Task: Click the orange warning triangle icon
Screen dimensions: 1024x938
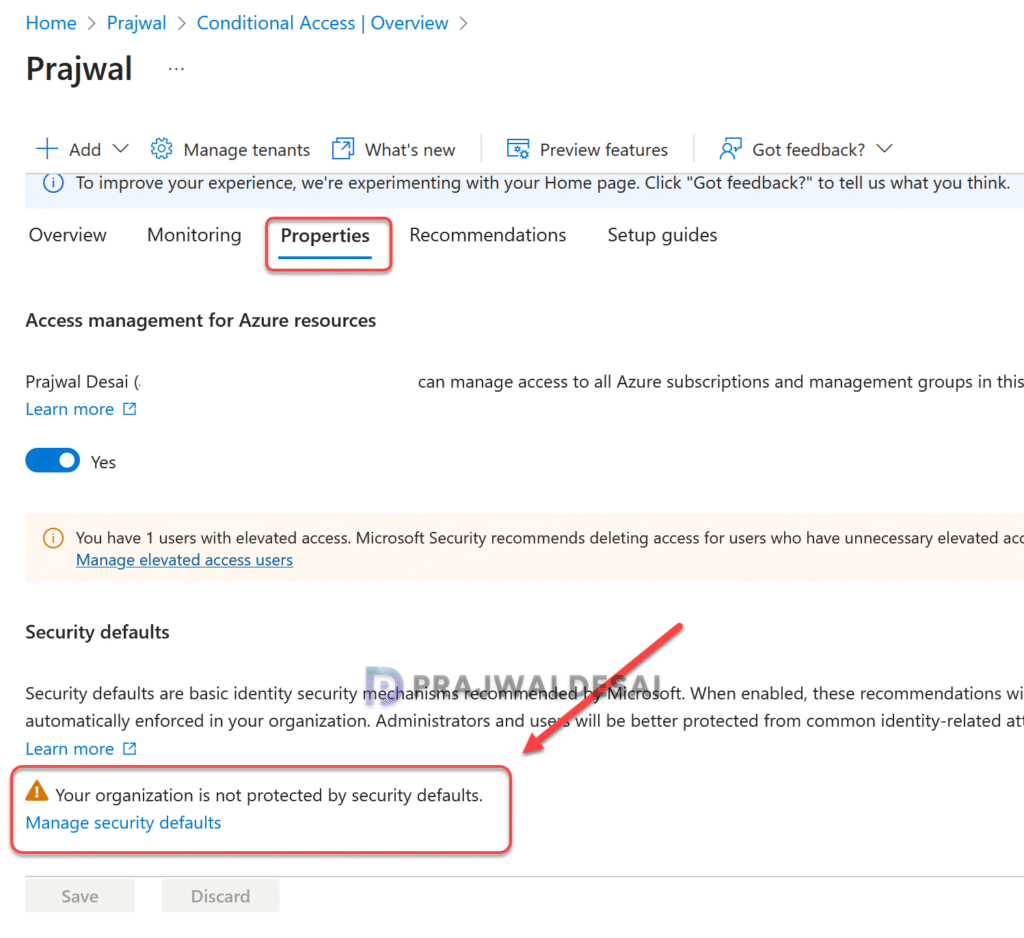Action: point(37,791)
